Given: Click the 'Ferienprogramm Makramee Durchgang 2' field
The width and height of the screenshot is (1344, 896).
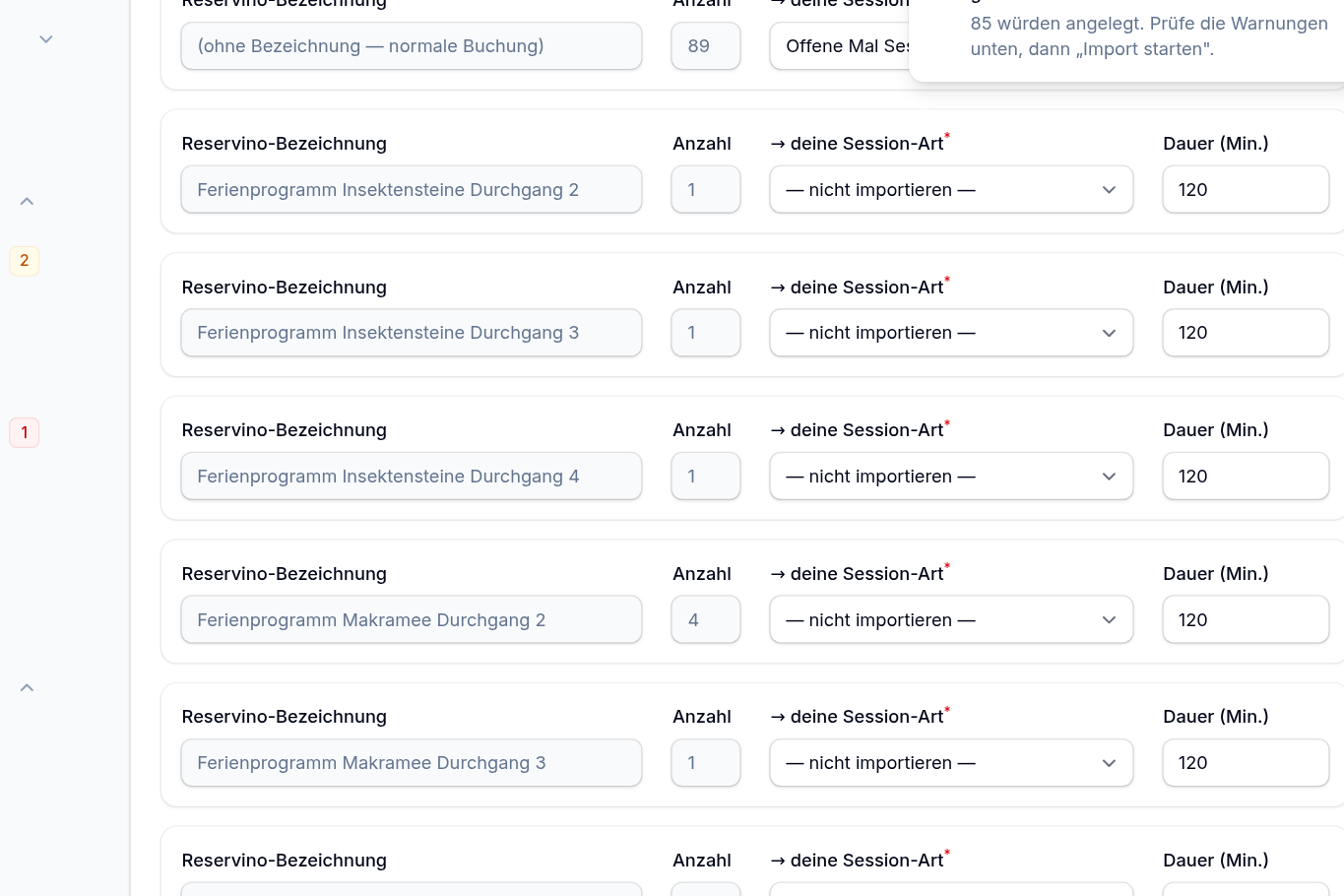Looking at the screenshot, I should click(x=412, y=620).
